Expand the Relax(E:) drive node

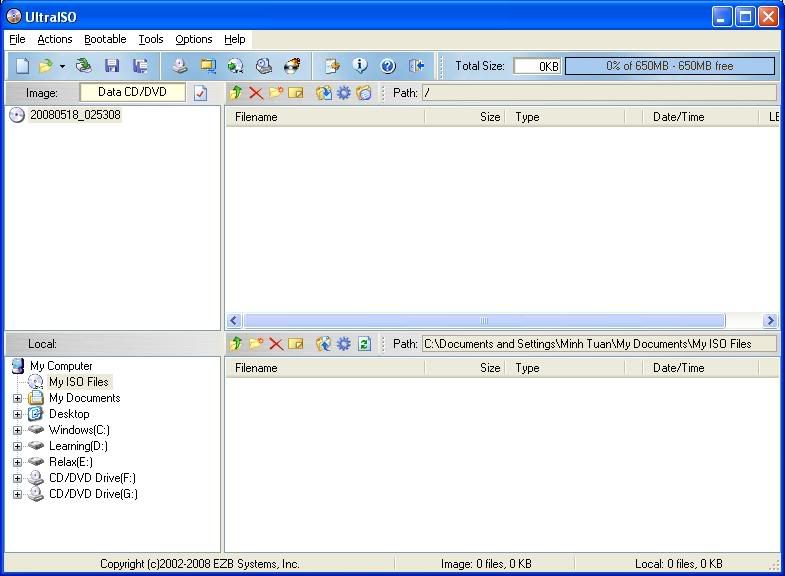tap(18, 462)
